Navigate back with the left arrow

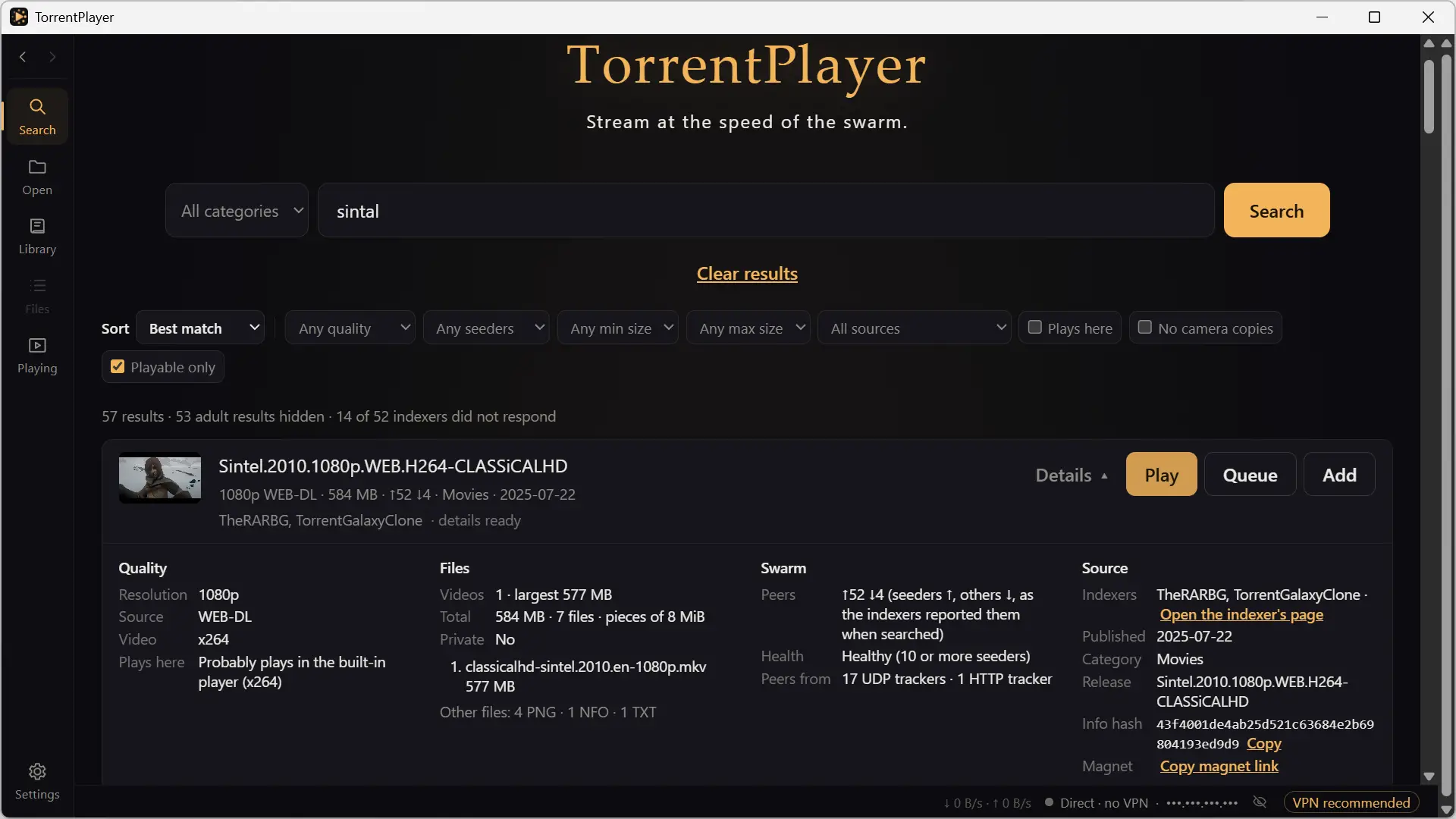[23, 57]
